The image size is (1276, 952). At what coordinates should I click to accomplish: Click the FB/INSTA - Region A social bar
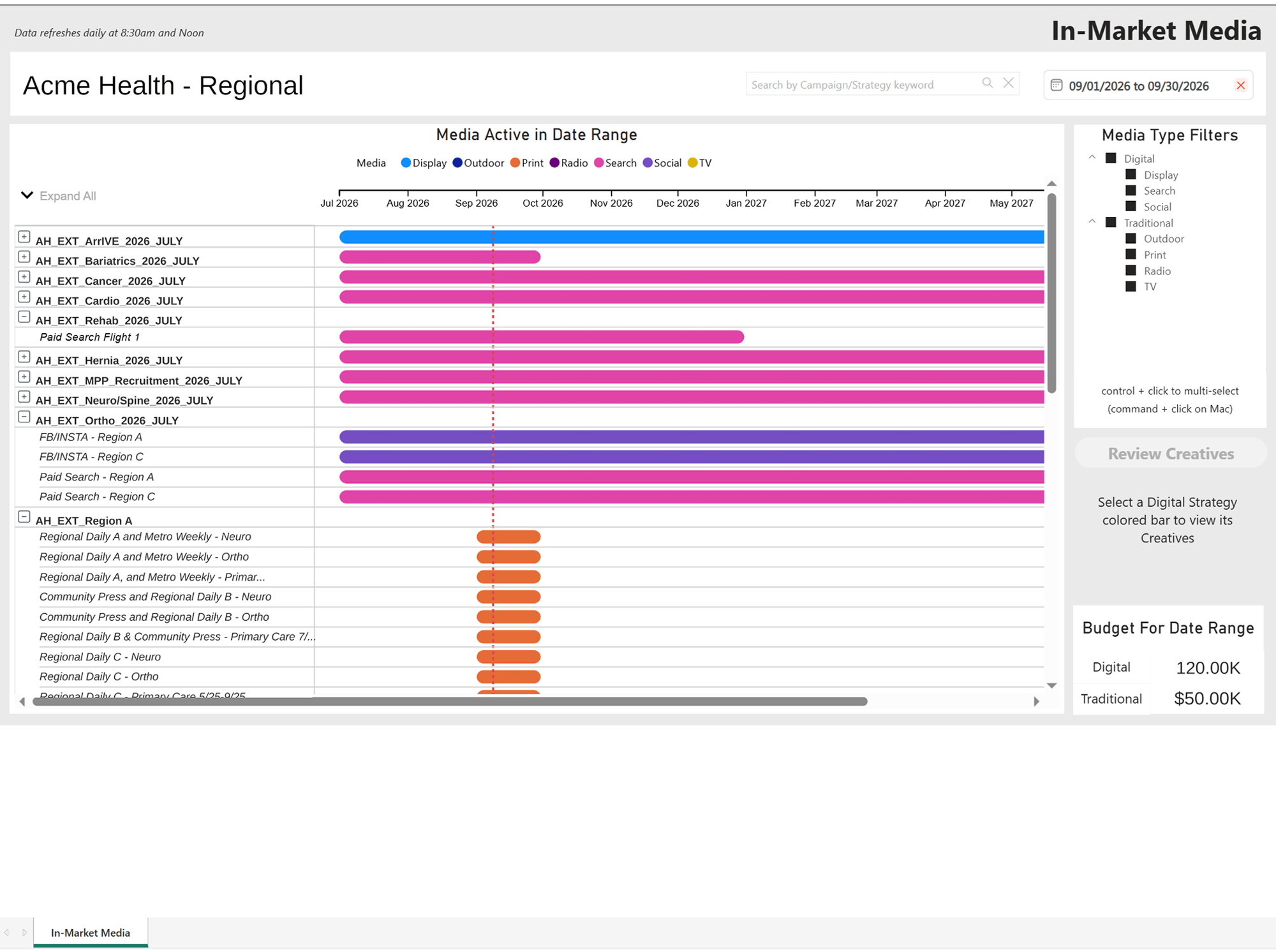pos(692,437)
